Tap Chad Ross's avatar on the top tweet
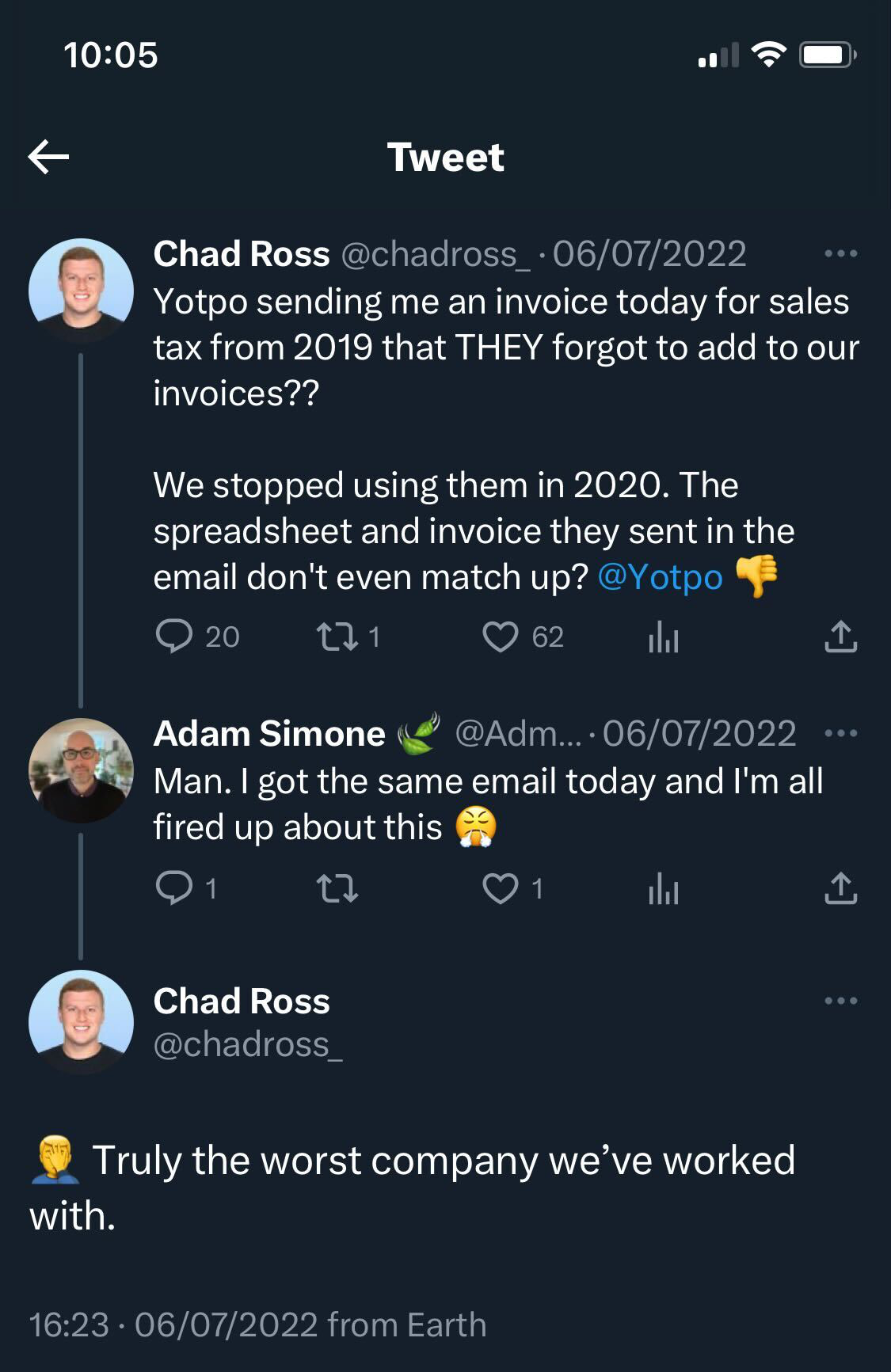The height and width of the screenshot is (1372, 891). [x=81, y=290]
